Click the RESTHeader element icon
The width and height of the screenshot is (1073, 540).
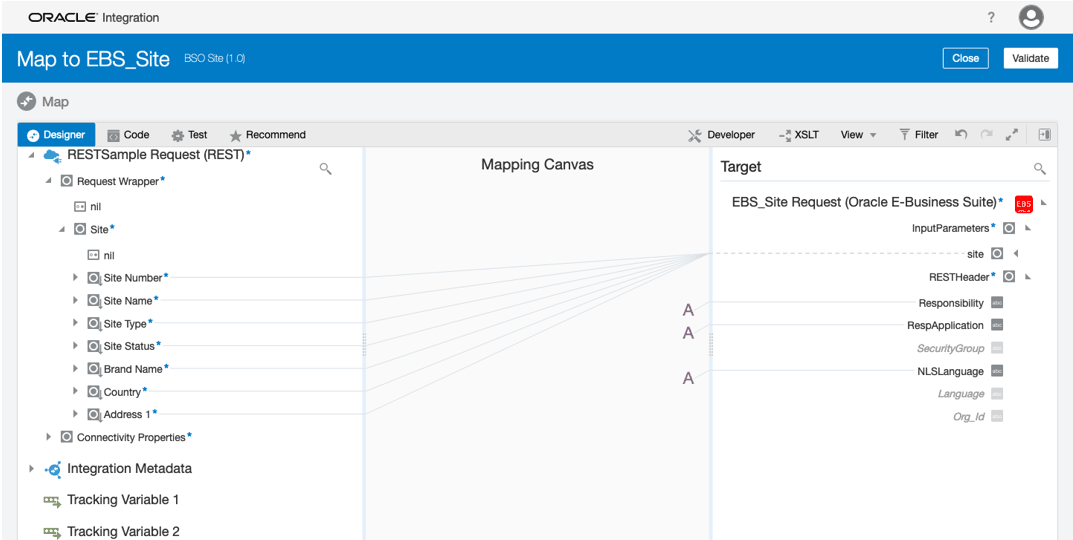pyautogui.click(x=1009, y=277)
